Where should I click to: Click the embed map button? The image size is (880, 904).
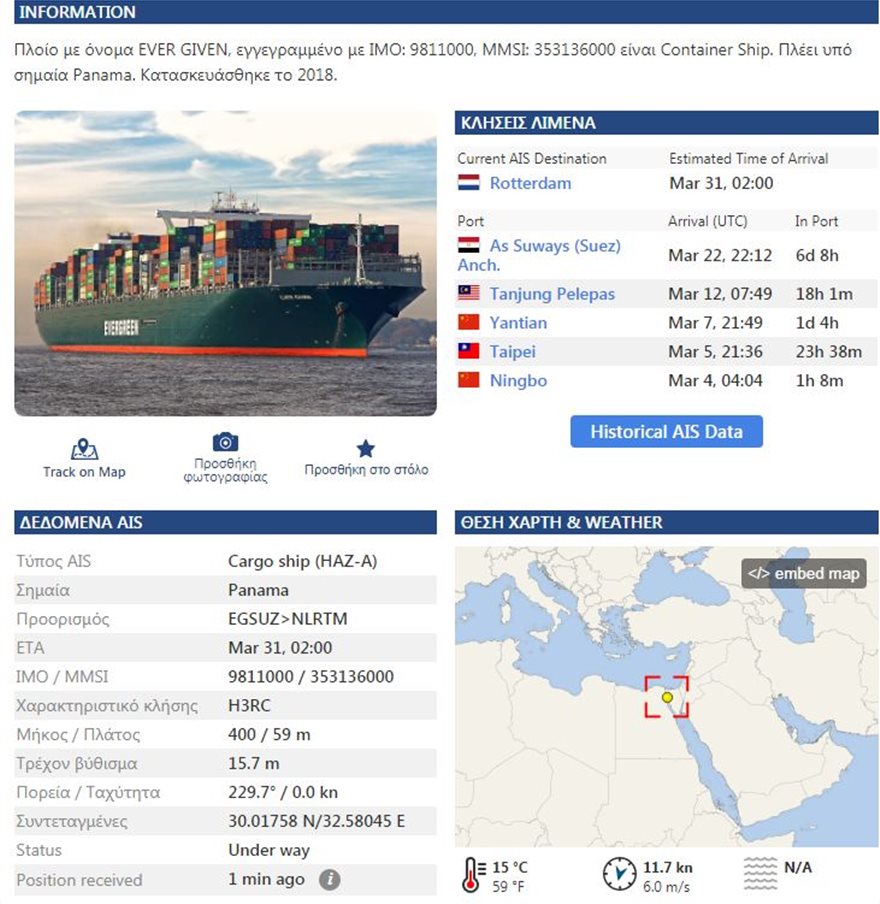click(x=803, y=574)
